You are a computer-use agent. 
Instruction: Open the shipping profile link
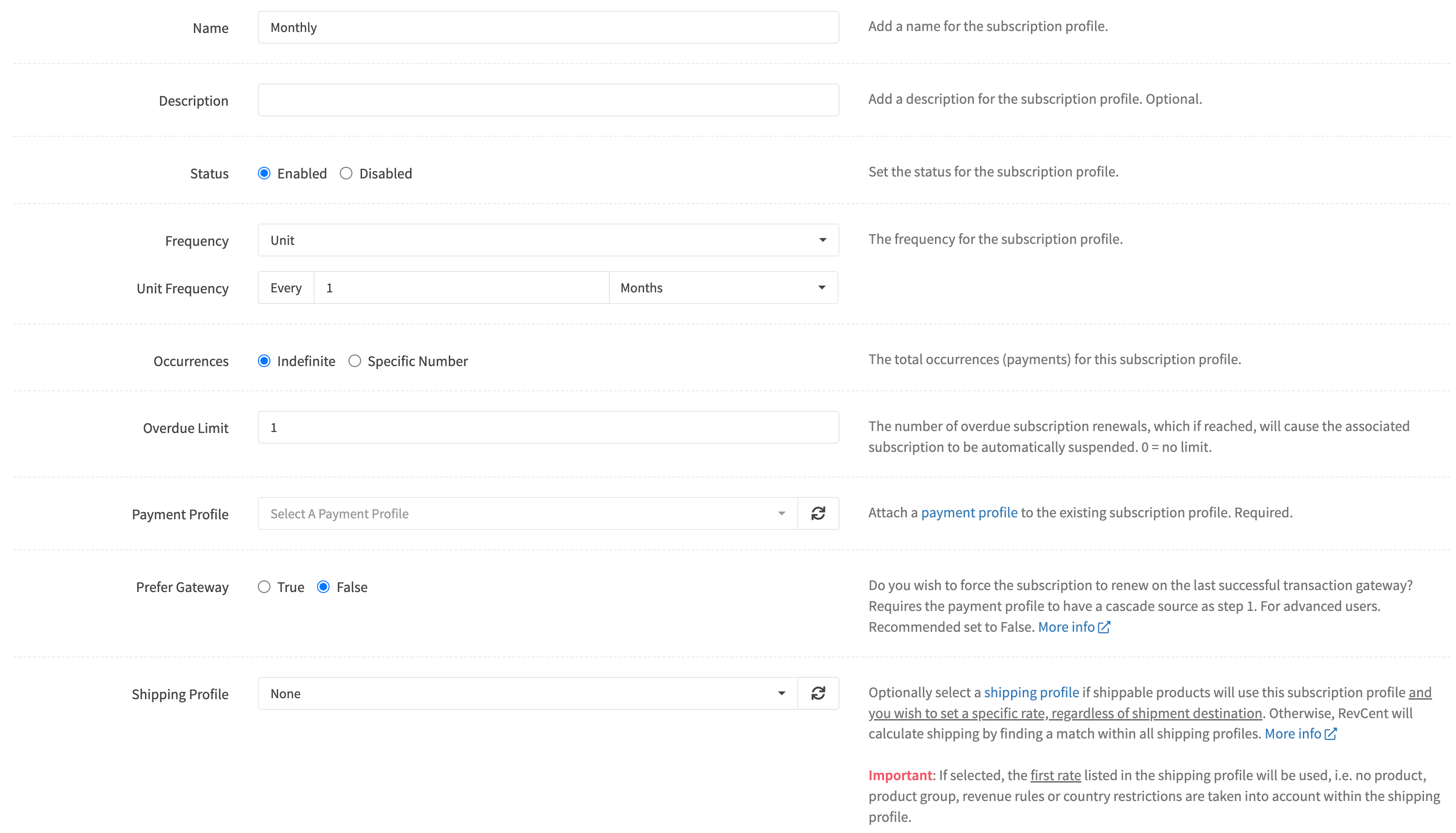(1031, 692)
